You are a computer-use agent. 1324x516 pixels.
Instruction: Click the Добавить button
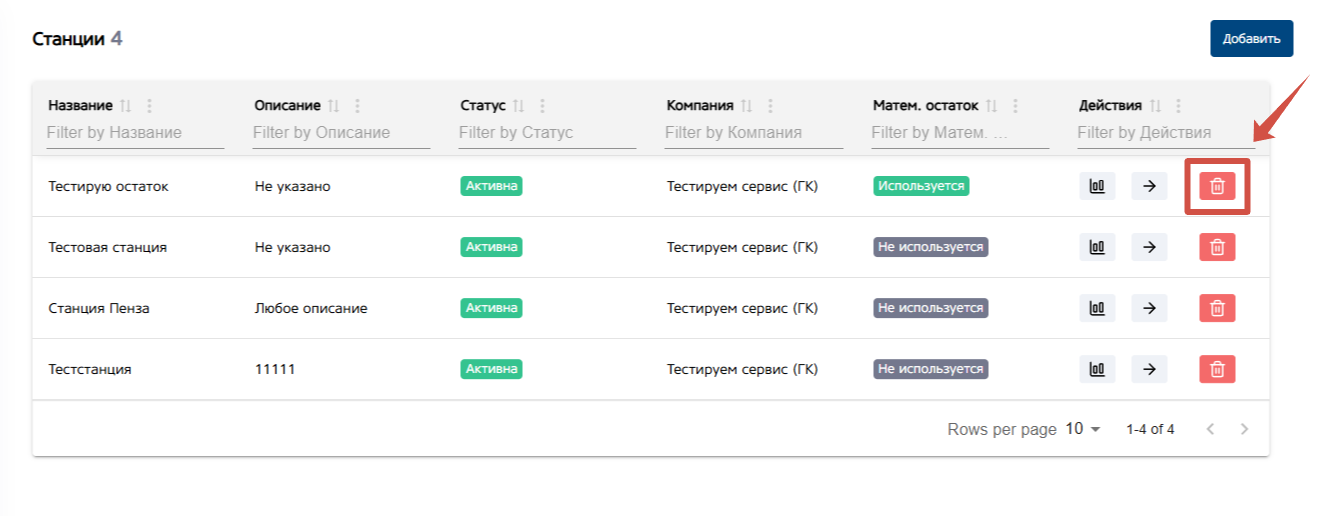click(x=1251, y=39)
